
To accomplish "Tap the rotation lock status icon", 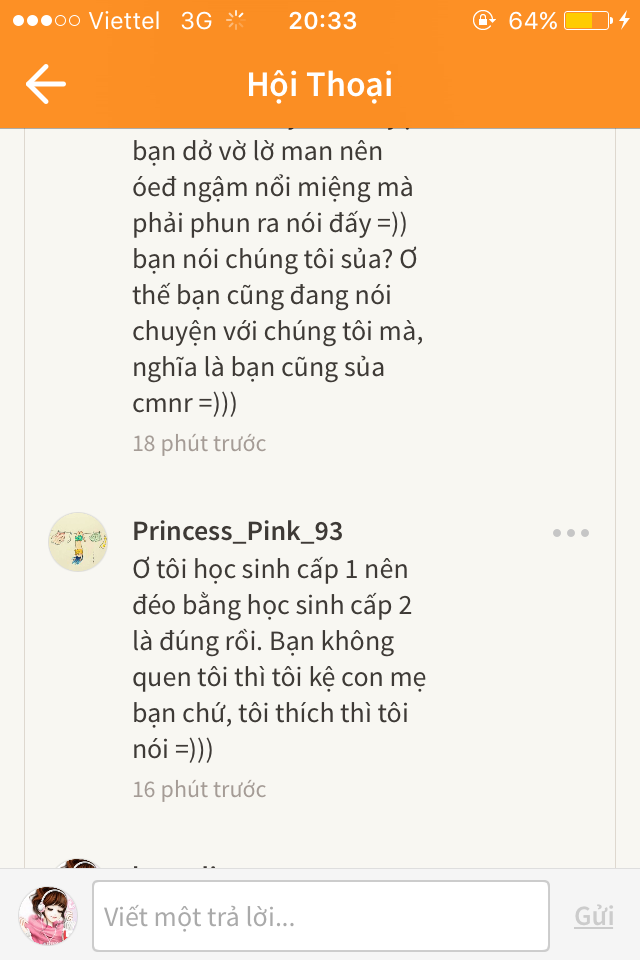I will (x=485, y=20).
